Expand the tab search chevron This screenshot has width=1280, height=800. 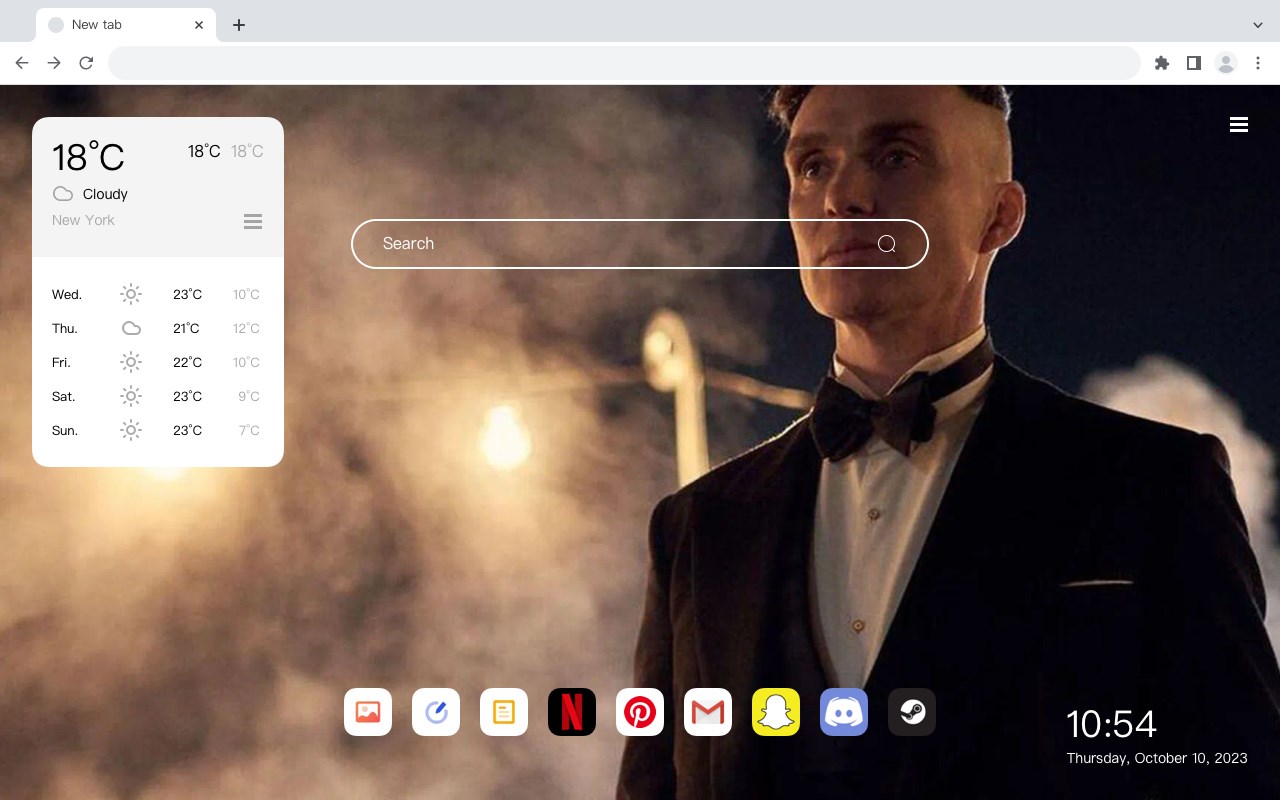(1258, 25)
